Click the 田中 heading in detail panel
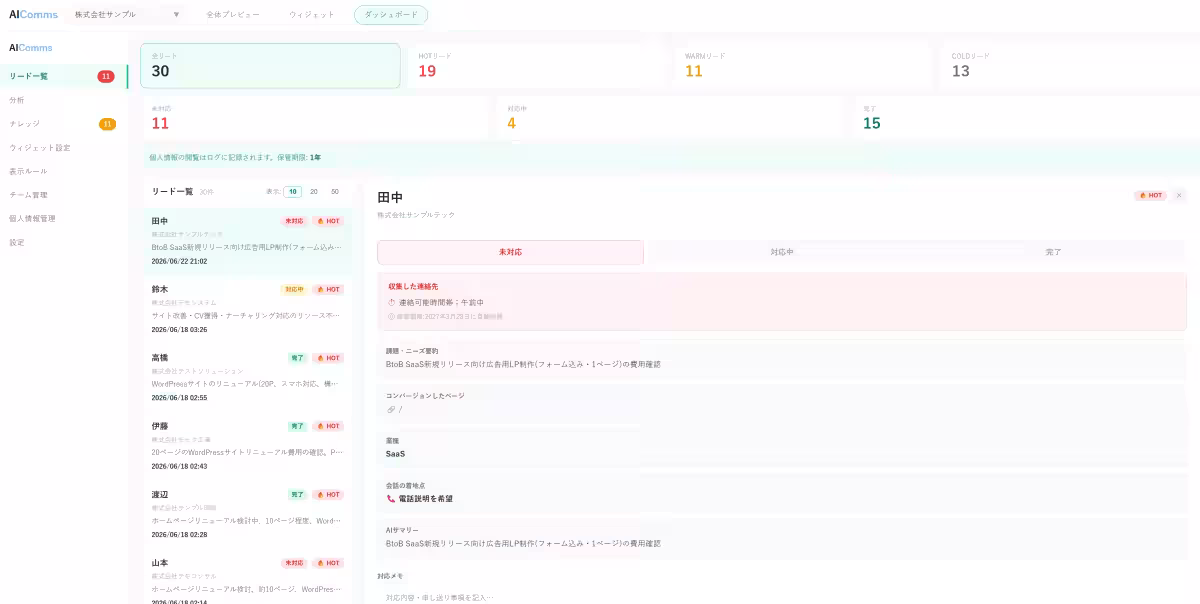This screenshot has width=1200, height=604. coord(390,198)
